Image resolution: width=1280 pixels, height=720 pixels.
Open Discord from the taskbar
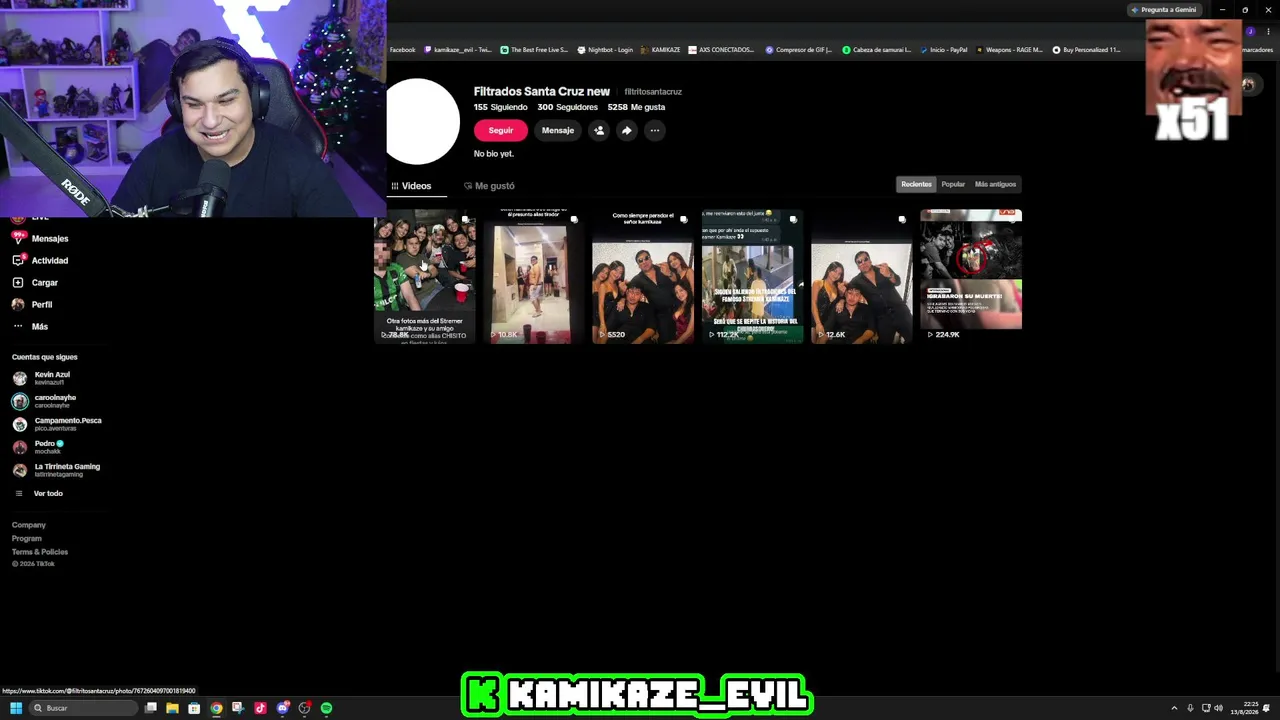coord(283,708)
